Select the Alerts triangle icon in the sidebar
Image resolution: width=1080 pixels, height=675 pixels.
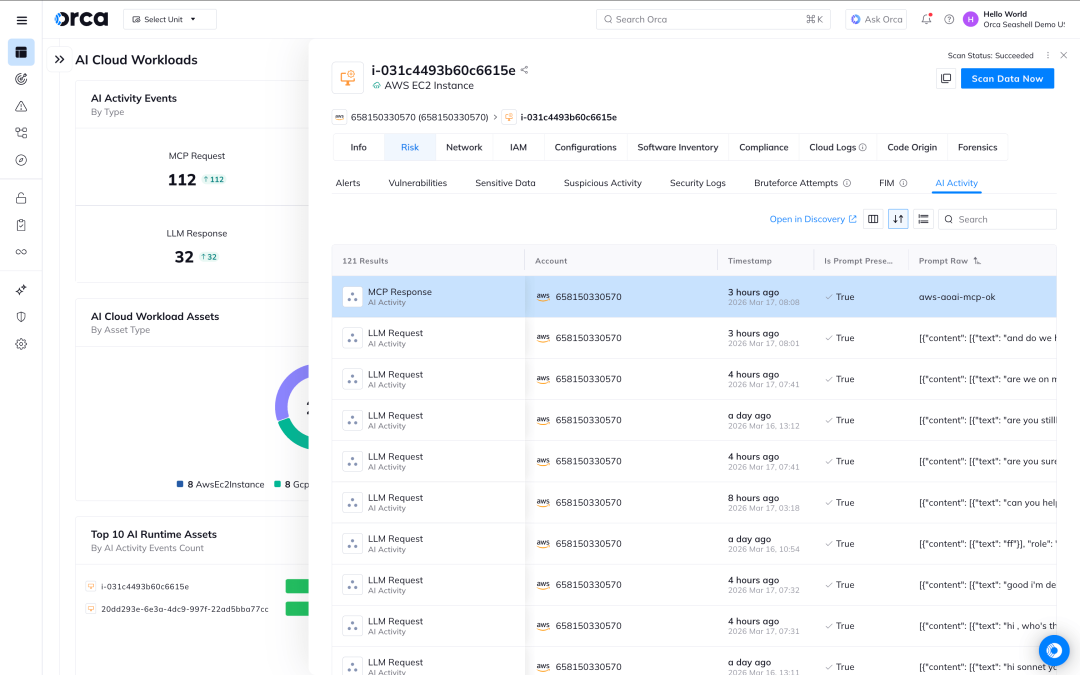[x=22, y=105]
